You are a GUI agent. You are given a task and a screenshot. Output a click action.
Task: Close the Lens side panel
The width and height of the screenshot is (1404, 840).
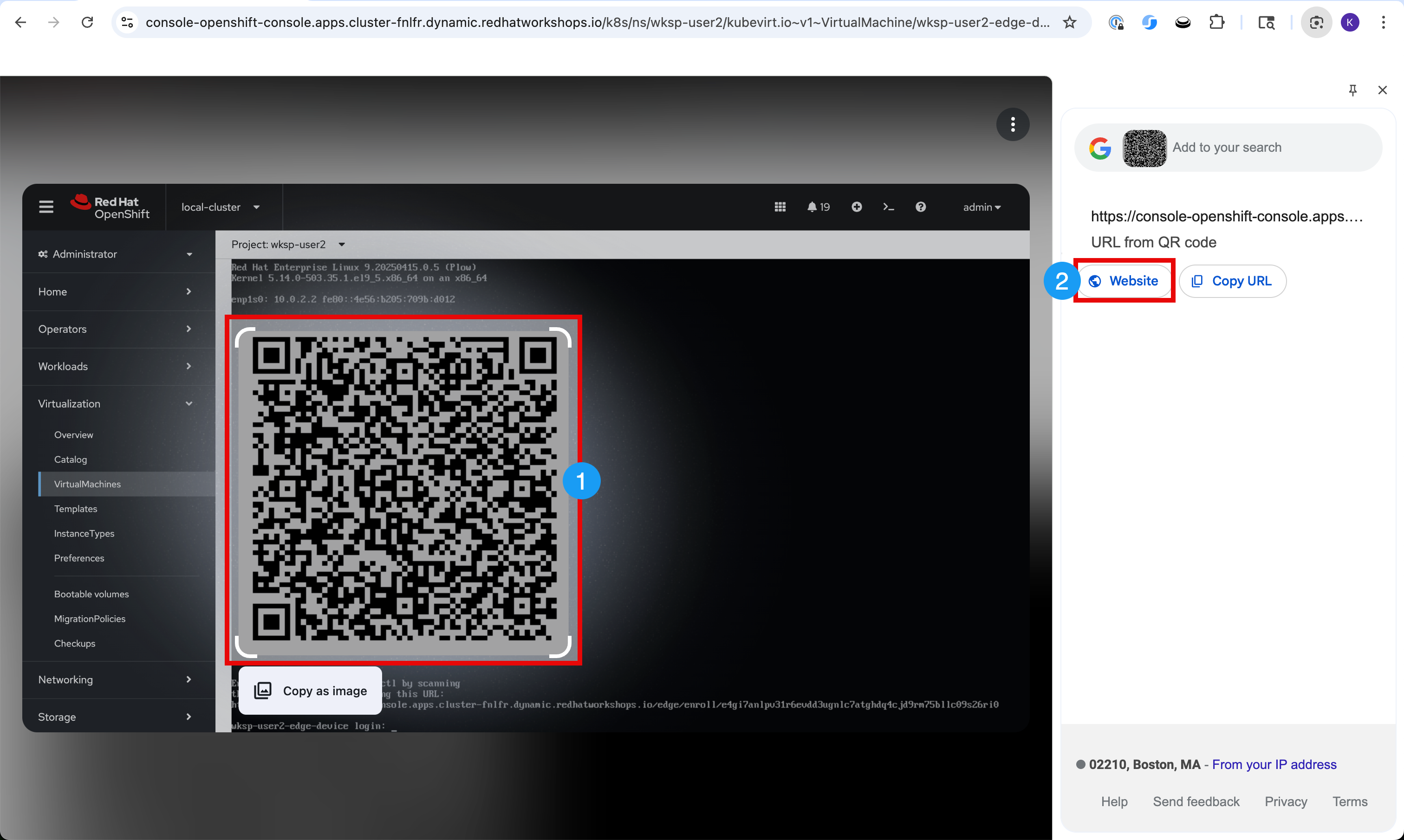coord(1383,90)
